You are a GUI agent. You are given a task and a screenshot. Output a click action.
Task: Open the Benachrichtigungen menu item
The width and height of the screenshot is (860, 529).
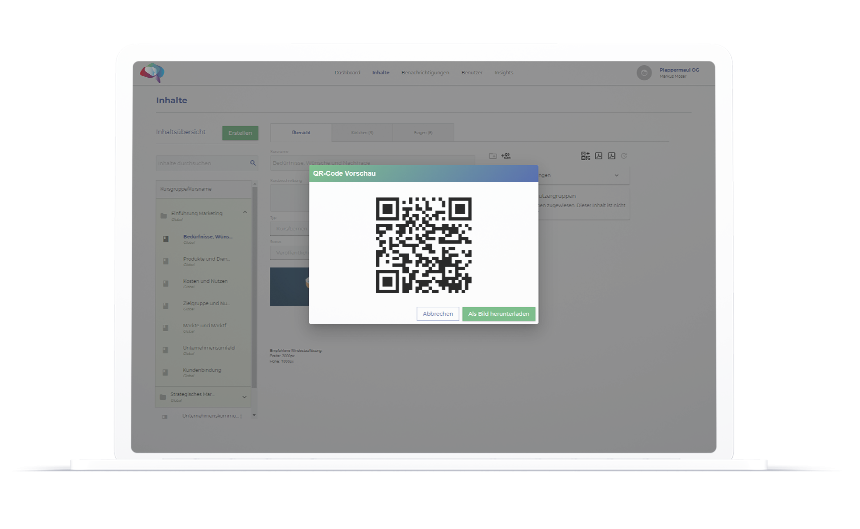(x=425, y=72)
